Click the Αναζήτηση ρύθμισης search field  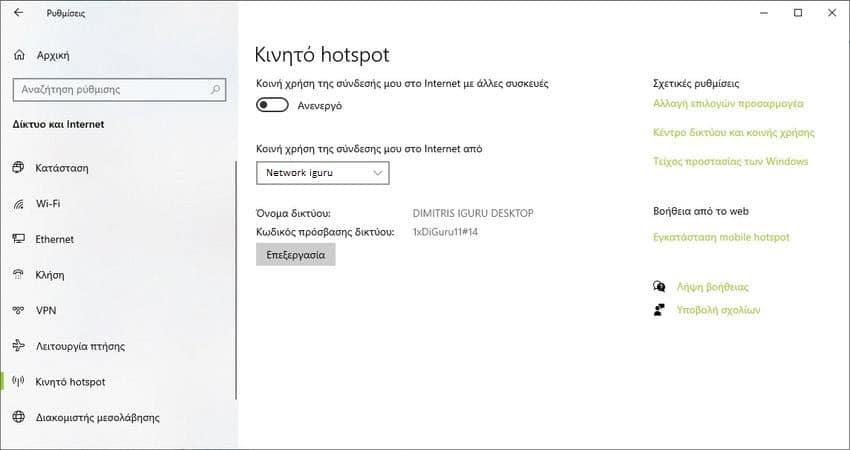119,89
